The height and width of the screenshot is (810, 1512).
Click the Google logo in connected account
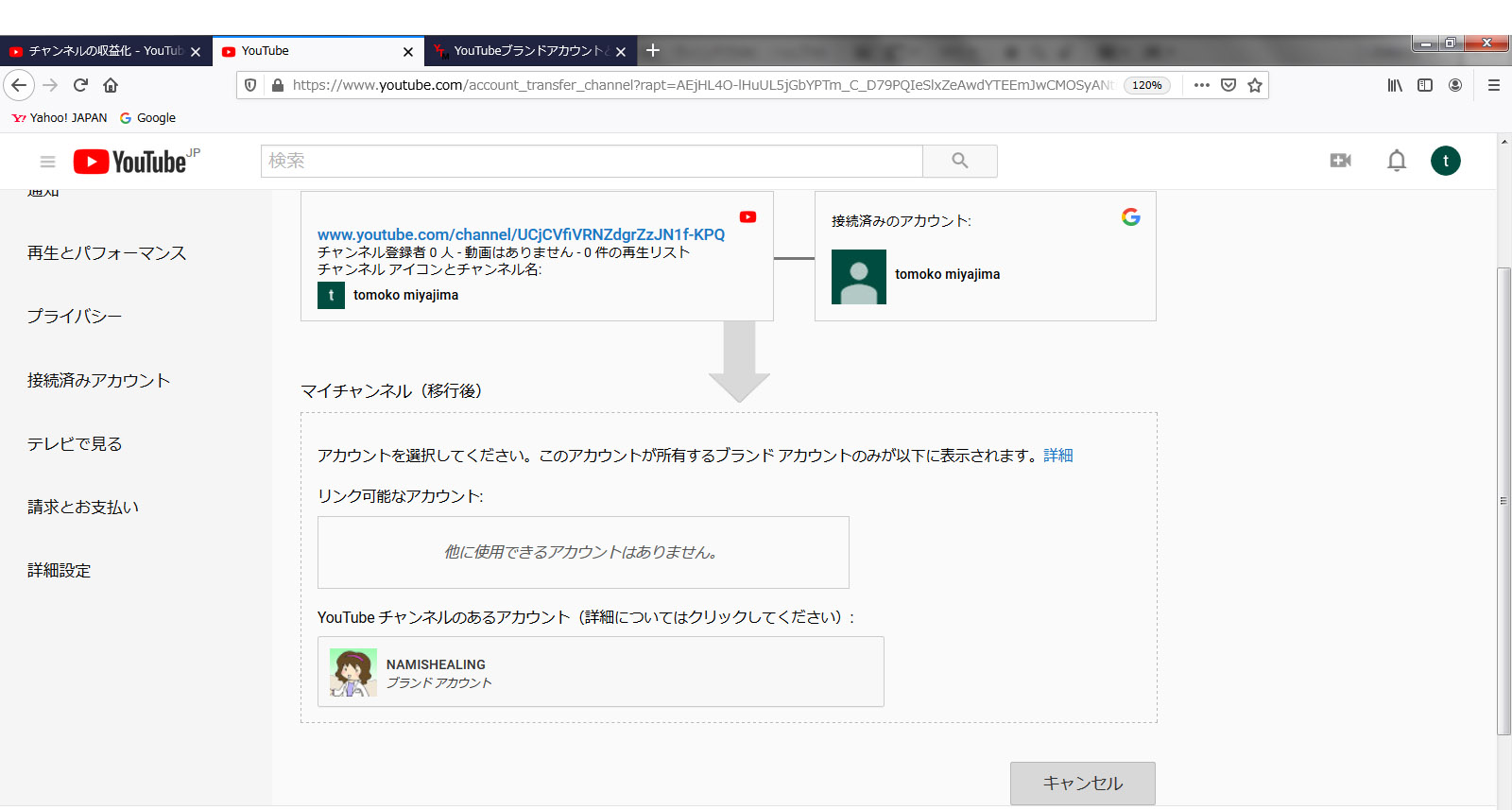(x=1131, y=217)
